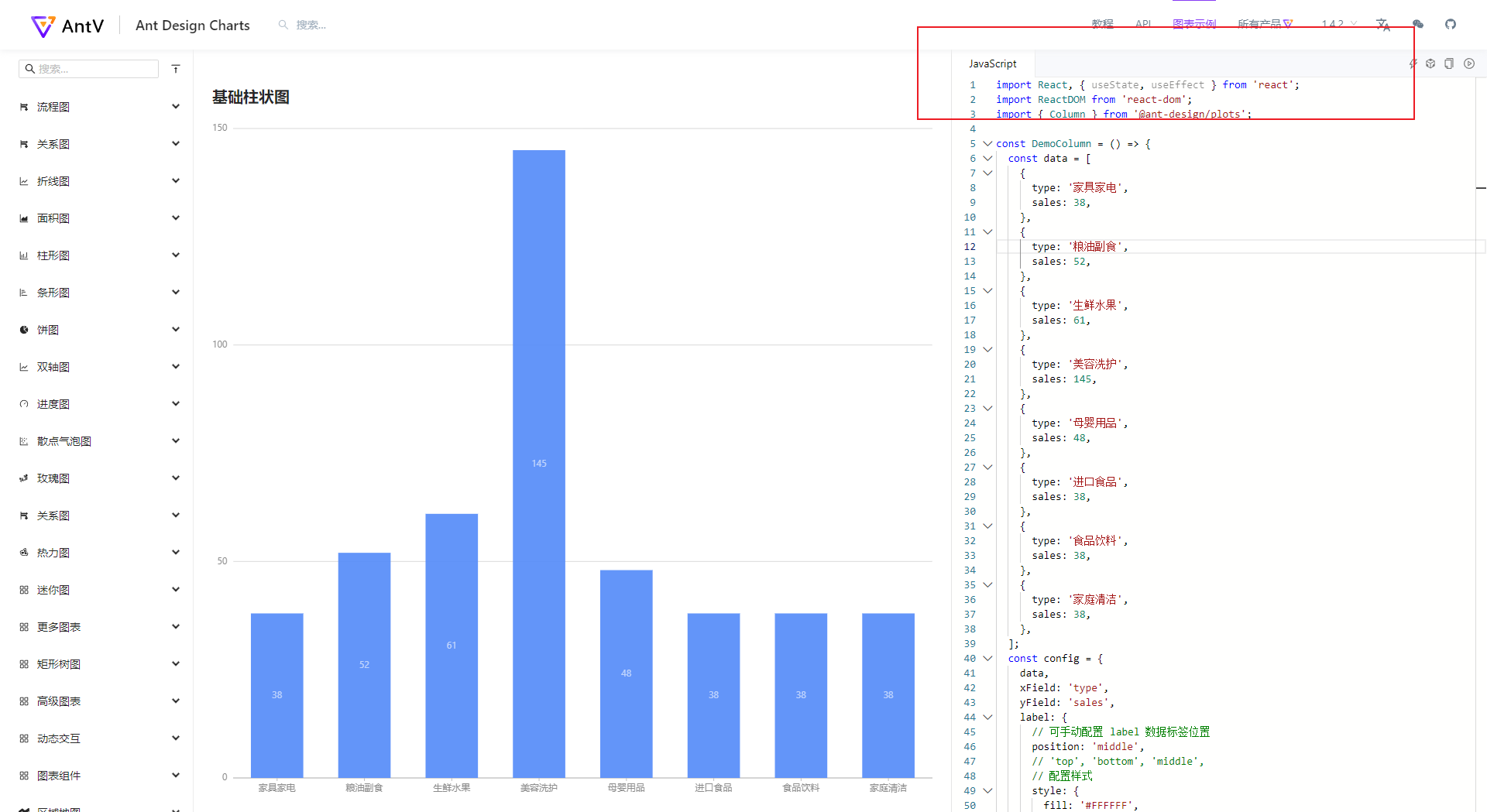Screen dimensions: 1487x812
Task: Click the filter icon above the sidebar list
Action: tap(176, 68)
